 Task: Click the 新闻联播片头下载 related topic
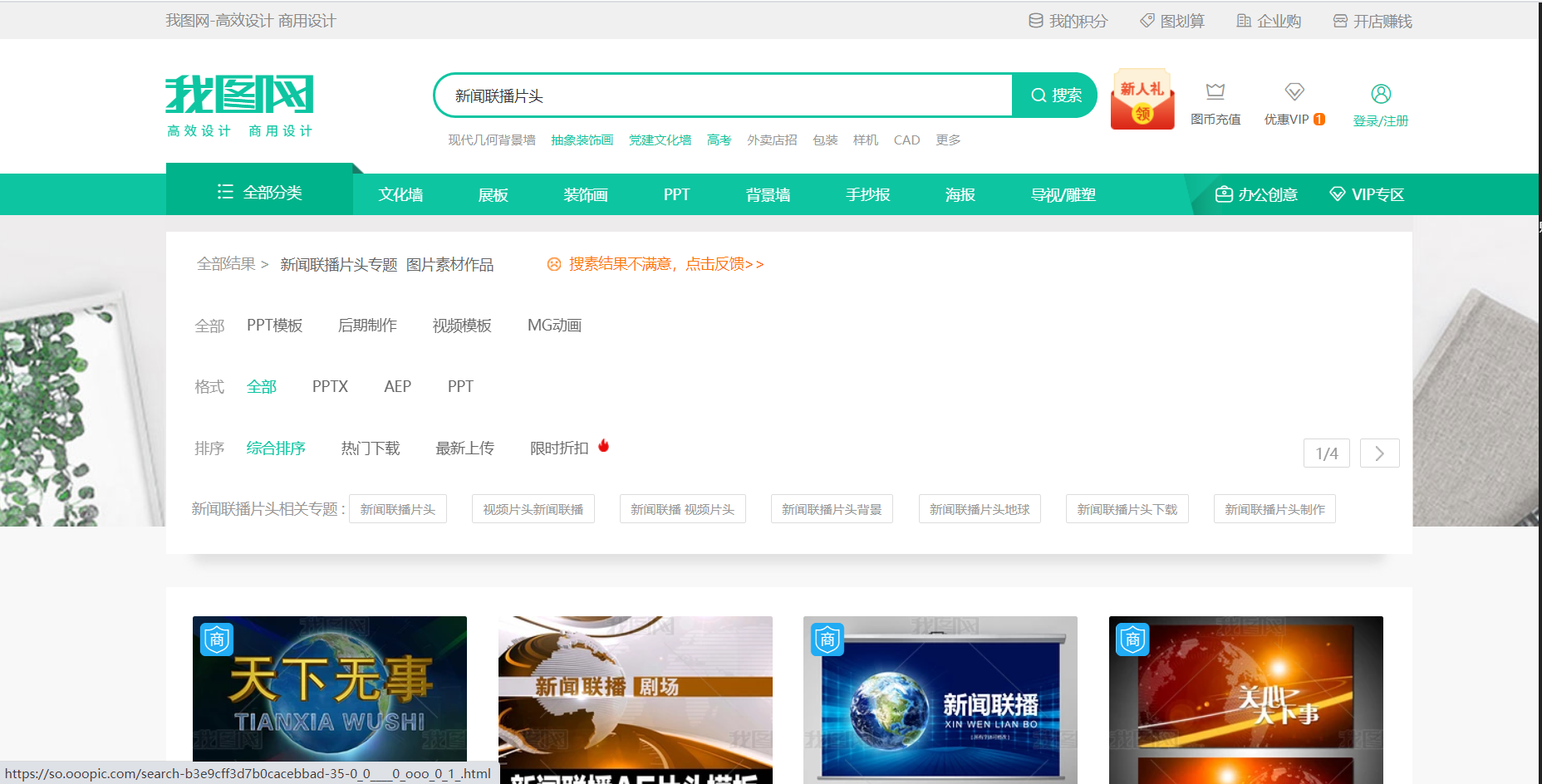1127,508
